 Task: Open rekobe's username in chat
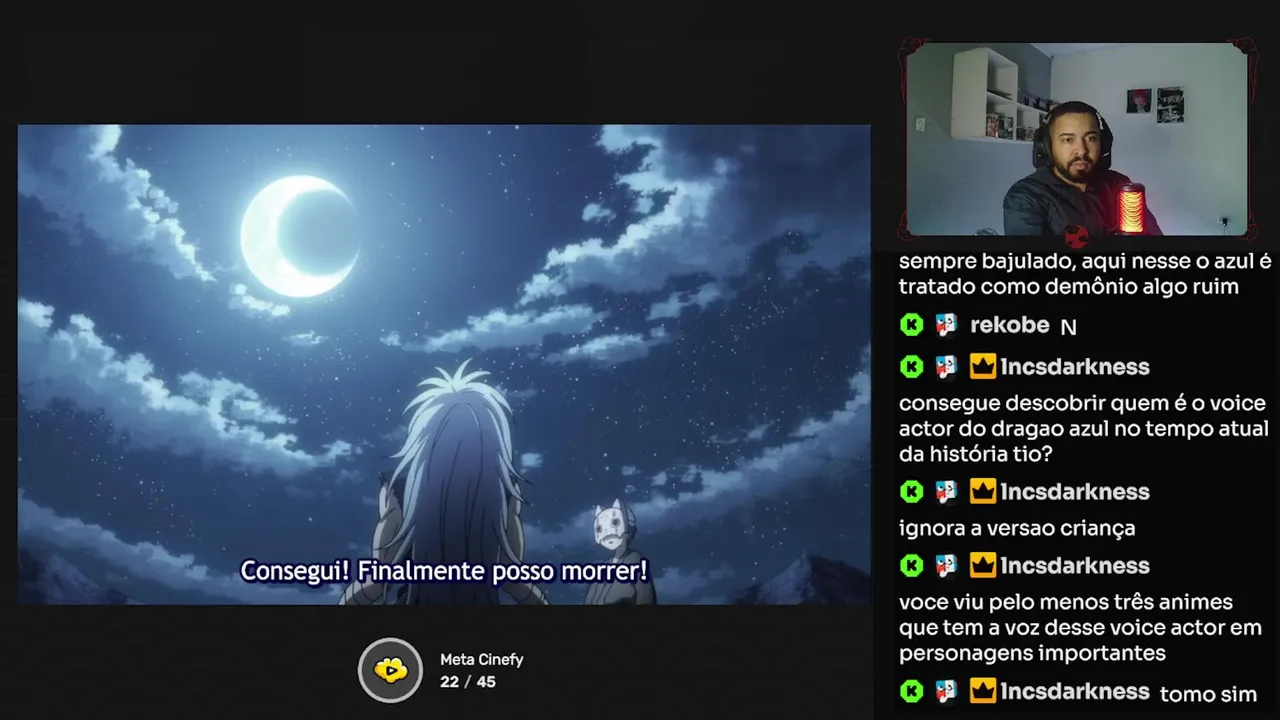coord(1010,325)
